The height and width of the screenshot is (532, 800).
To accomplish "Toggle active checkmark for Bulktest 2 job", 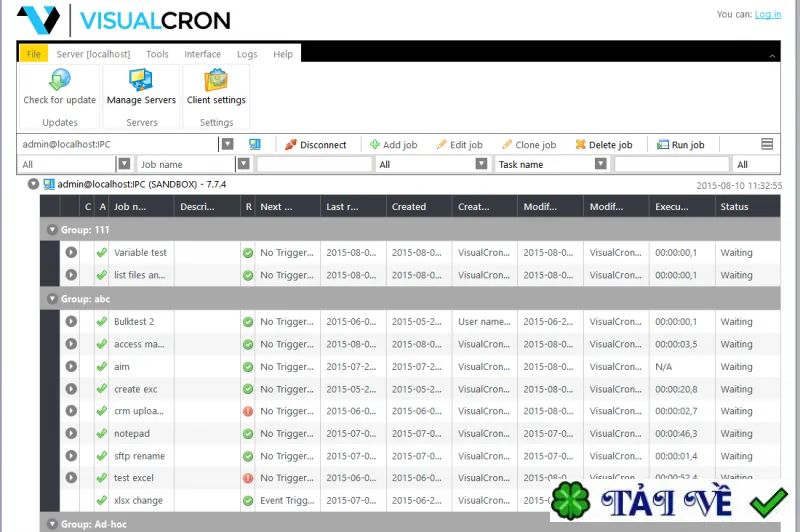I will pos(102,321).
